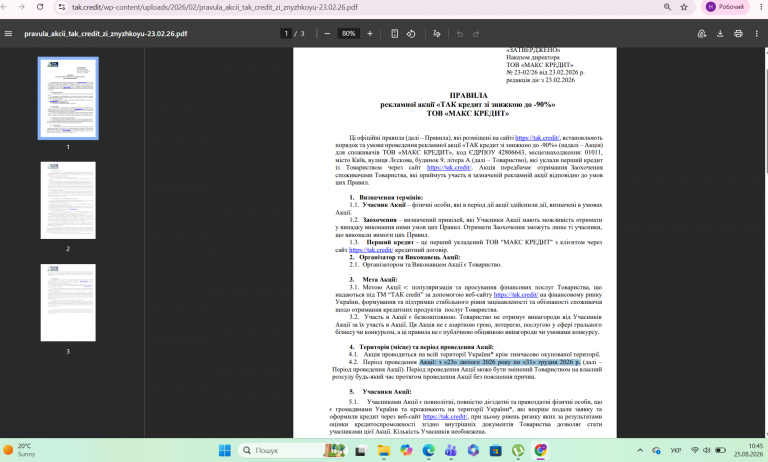Click the address bar URL
This screenshot has width=768, height=462.
215,7
